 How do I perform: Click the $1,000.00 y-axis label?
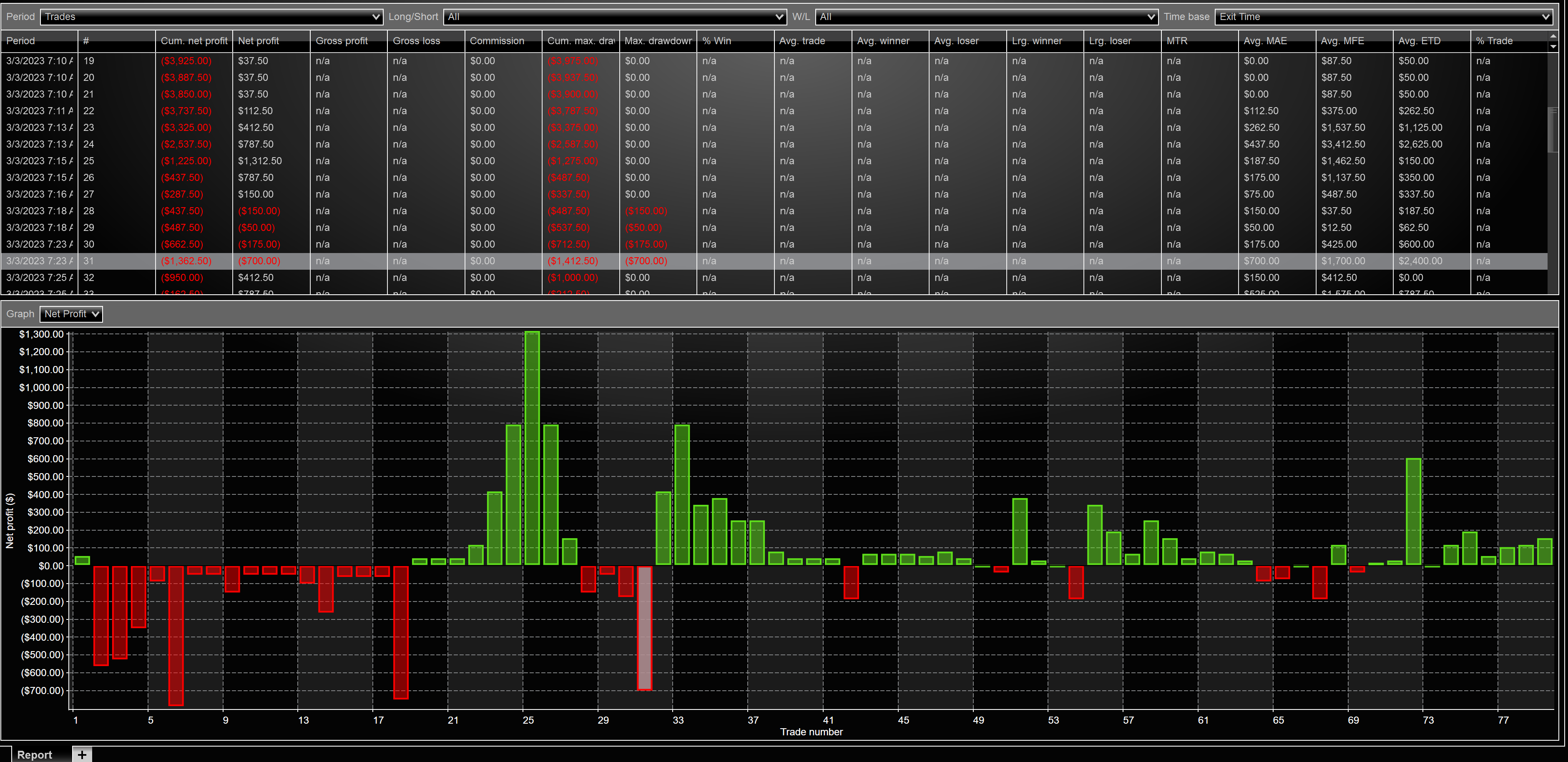[x=41, y=387]
